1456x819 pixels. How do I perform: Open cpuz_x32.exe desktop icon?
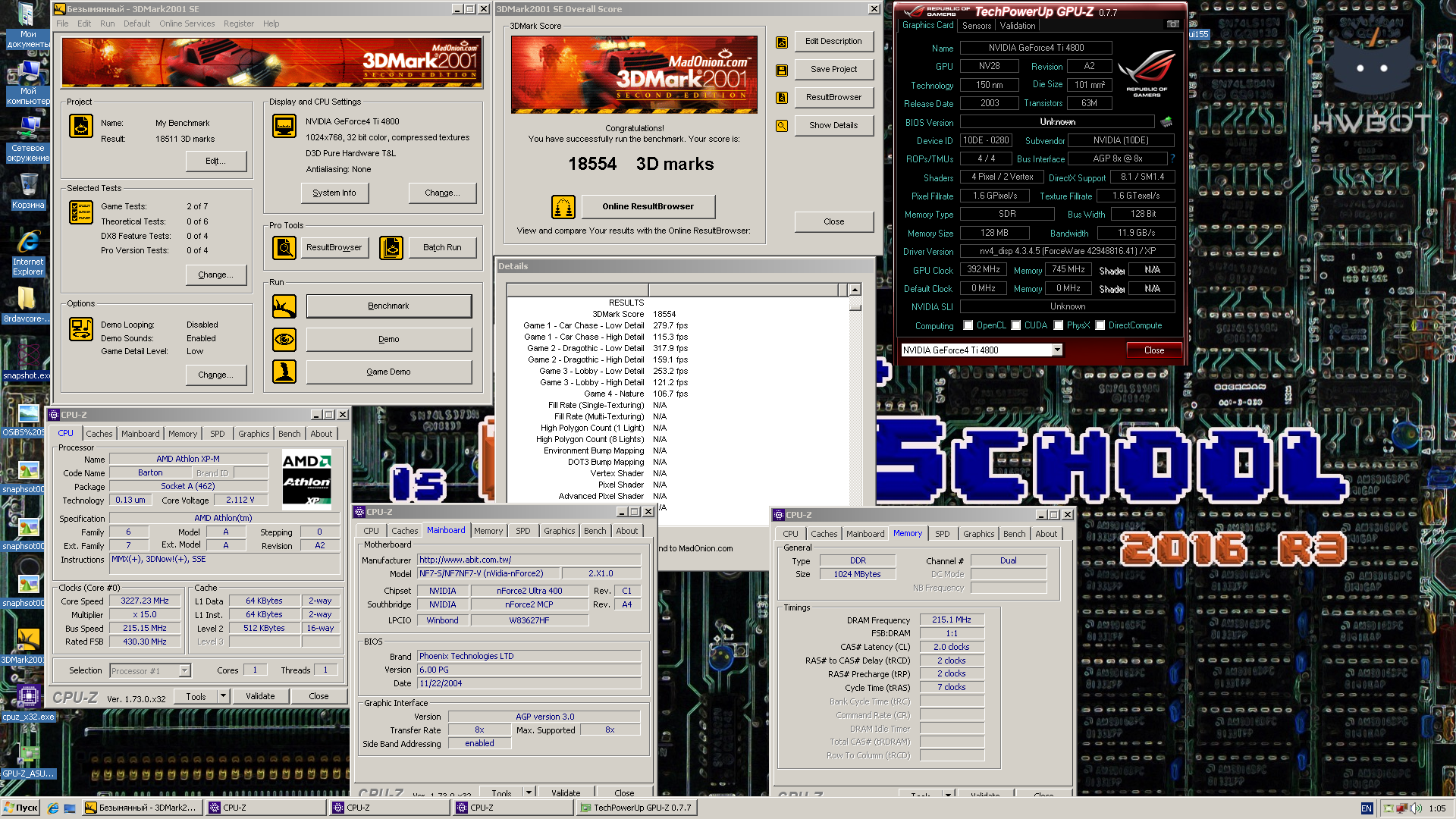click(x=28, y=702)
